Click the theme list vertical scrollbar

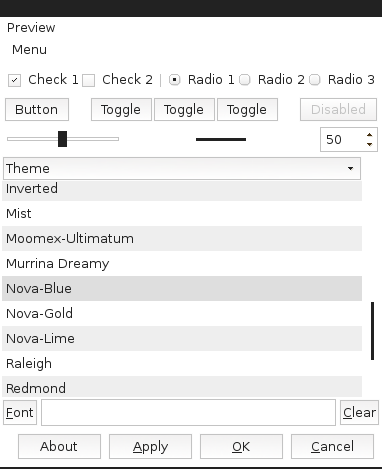[x=372, y=331]
